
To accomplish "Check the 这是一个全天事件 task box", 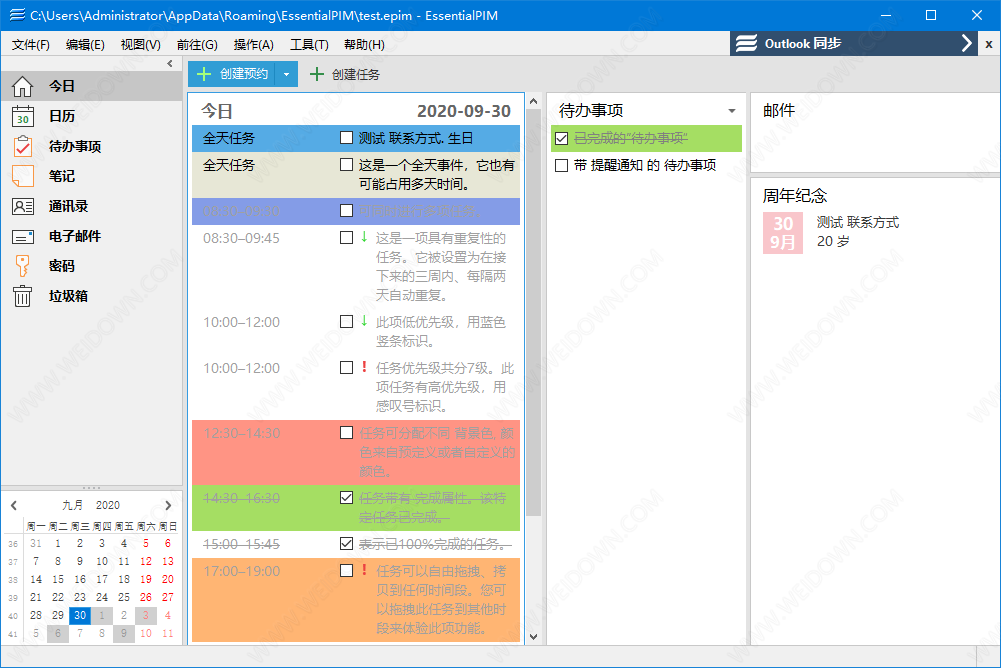I will point(346,165).
